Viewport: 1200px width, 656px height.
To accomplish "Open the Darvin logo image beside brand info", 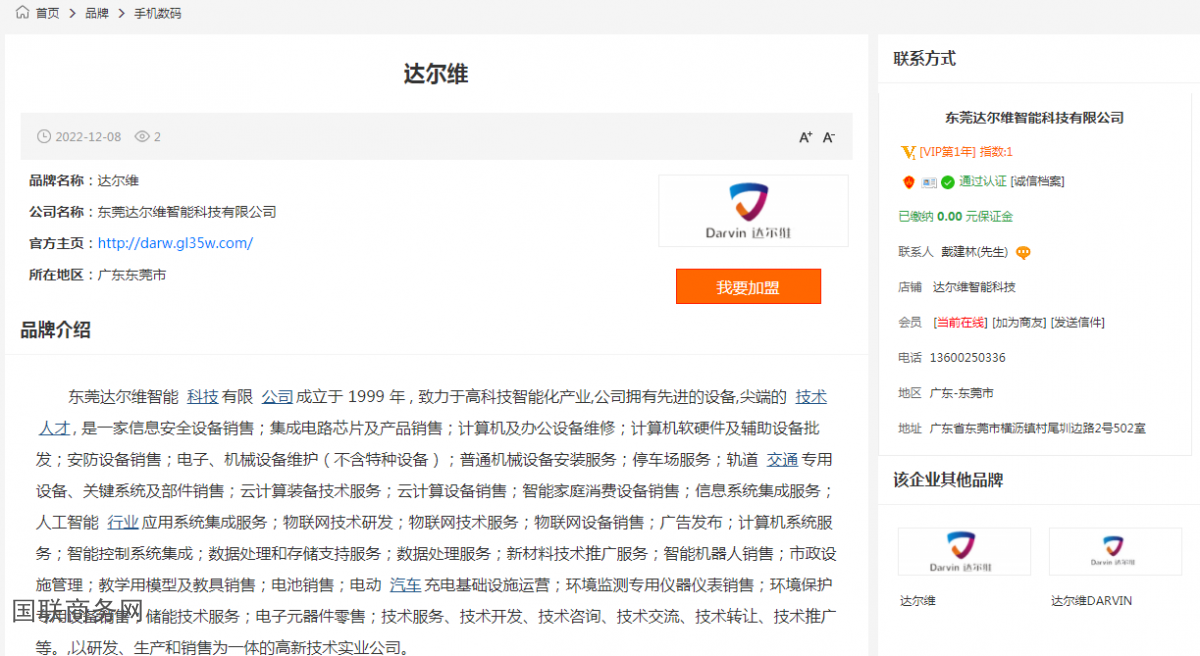I will tap(753, 211).
